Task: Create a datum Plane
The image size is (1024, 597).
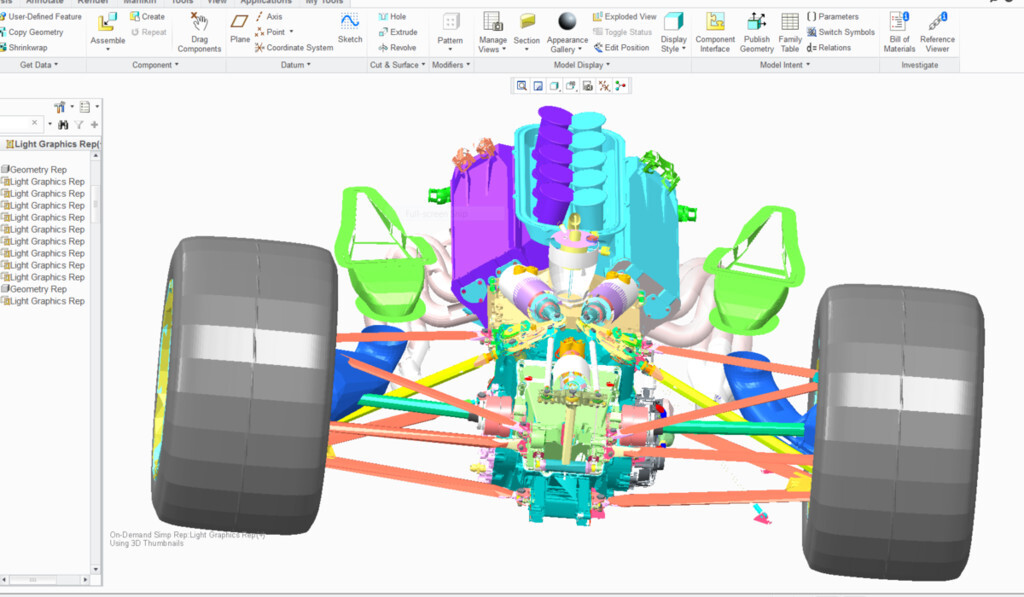Action: click(240, 28)
